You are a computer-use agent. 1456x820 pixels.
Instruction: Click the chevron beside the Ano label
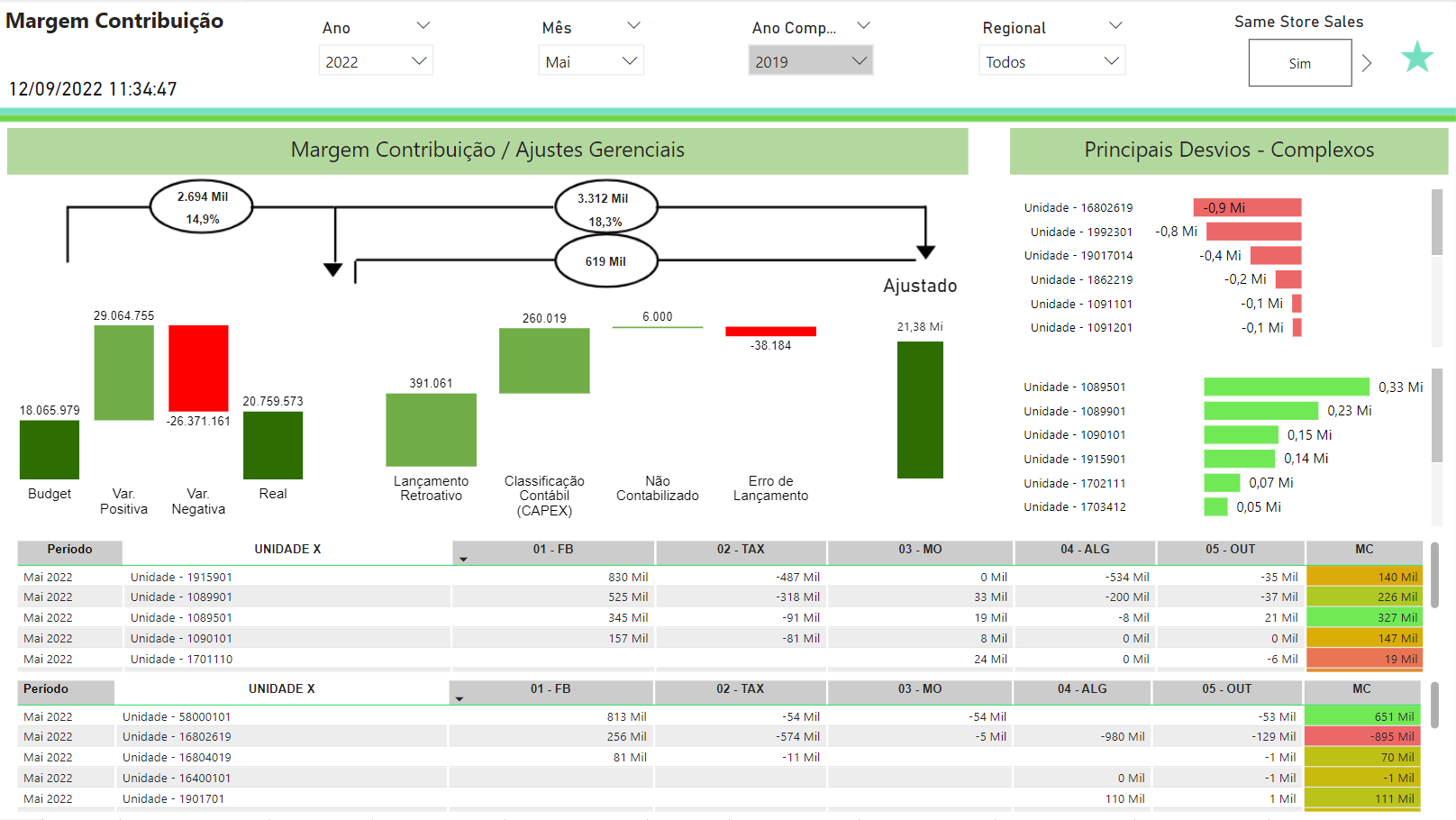point(423,26)
